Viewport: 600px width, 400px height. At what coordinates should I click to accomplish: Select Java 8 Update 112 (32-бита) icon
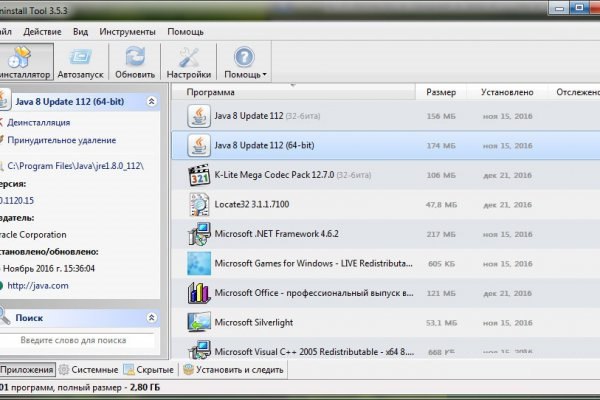pos(199,116)
